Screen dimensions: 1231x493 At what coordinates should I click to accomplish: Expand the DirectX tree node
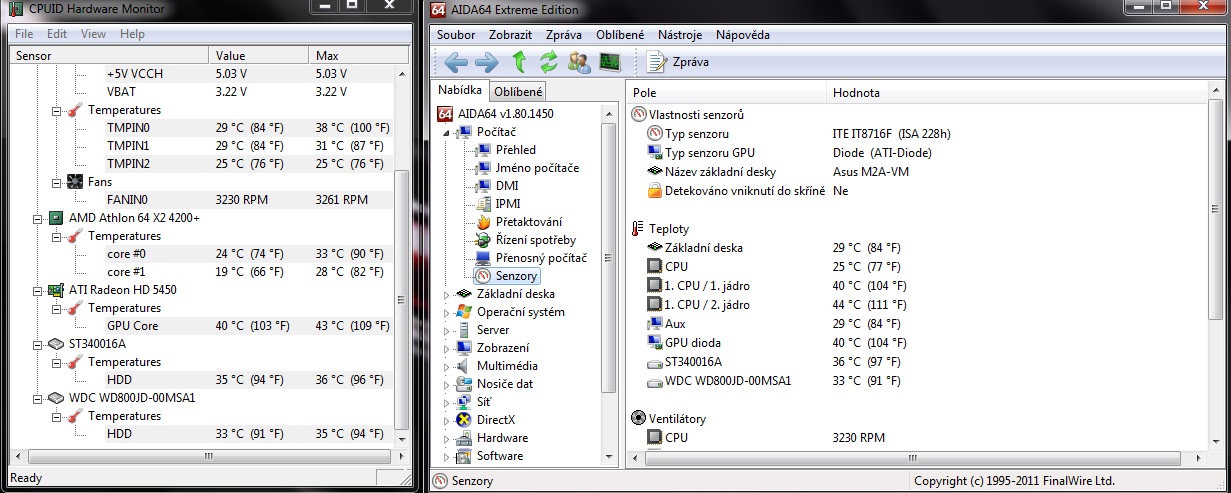[447, 420]
